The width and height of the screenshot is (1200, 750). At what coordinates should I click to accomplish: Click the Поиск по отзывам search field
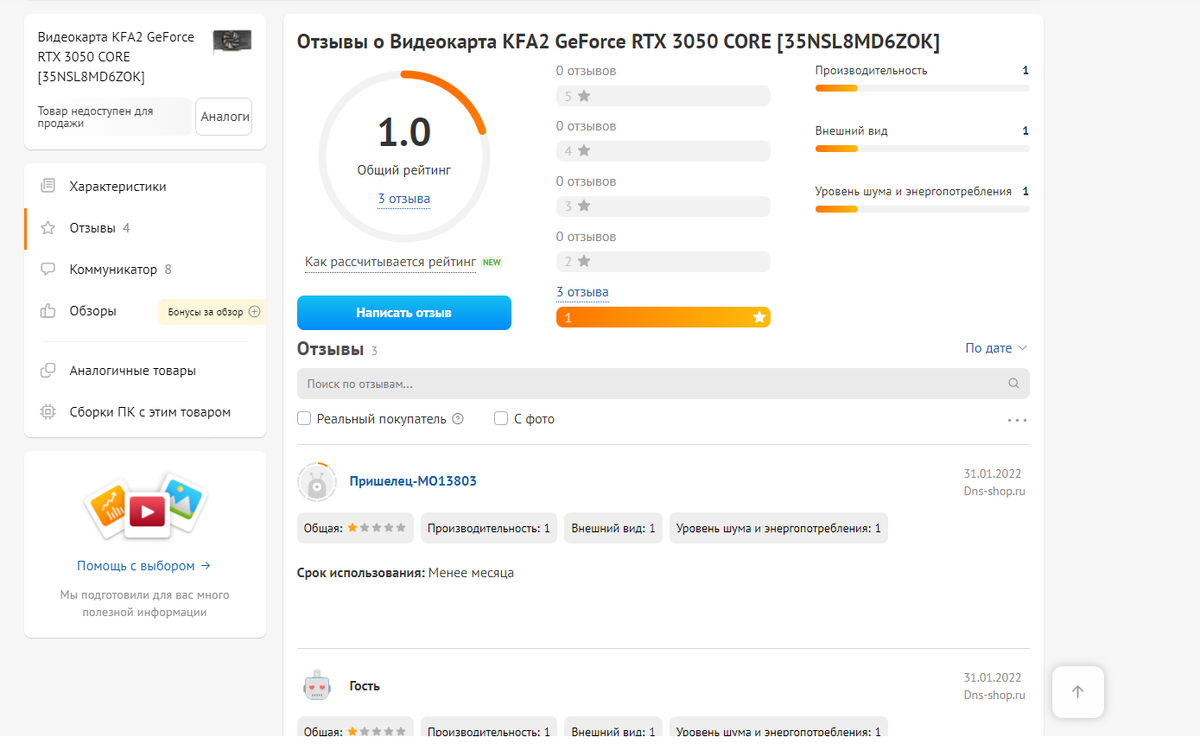[x=663, y=384]
